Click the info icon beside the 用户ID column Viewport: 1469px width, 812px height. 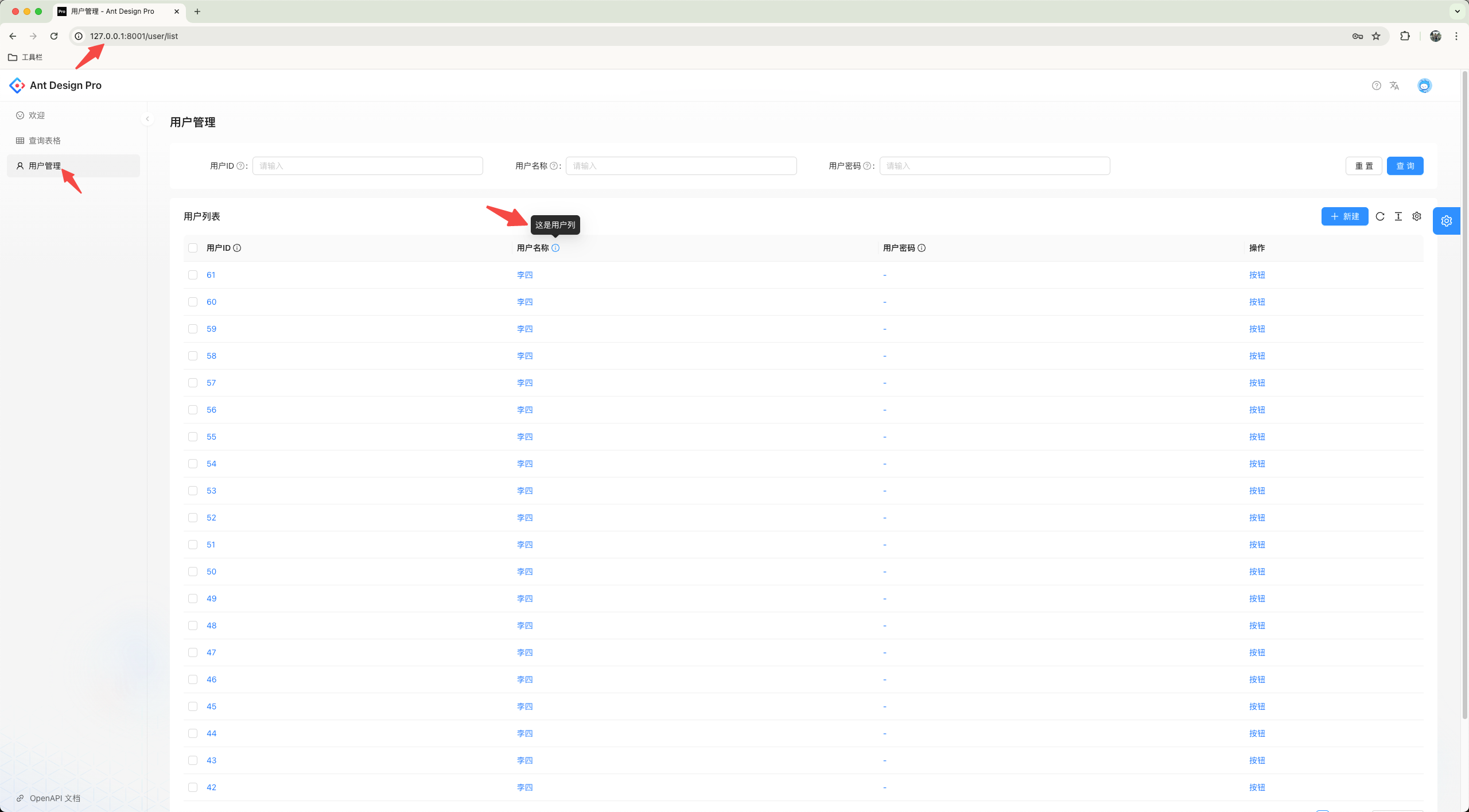tap(237, 248)
